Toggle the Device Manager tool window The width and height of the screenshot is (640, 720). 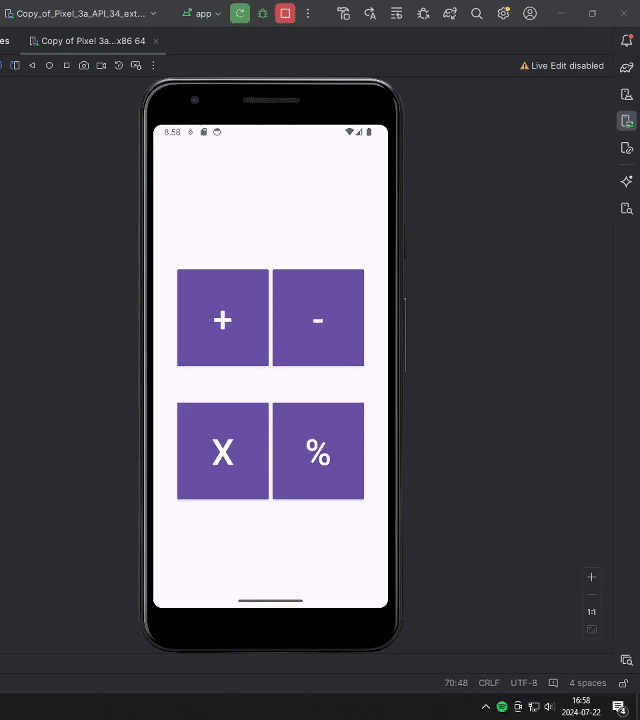tap(627, 95)
